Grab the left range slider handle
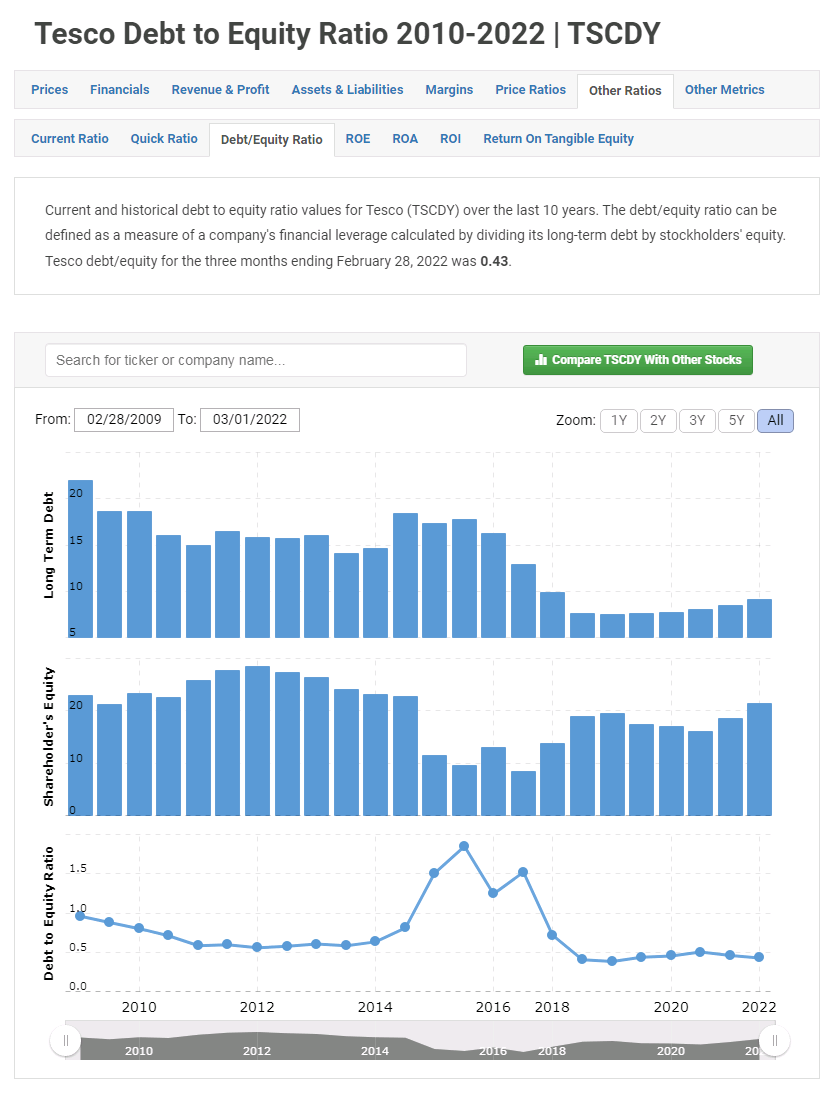The height and width of the screenshot is (1097, 837). coord(66,1040)
